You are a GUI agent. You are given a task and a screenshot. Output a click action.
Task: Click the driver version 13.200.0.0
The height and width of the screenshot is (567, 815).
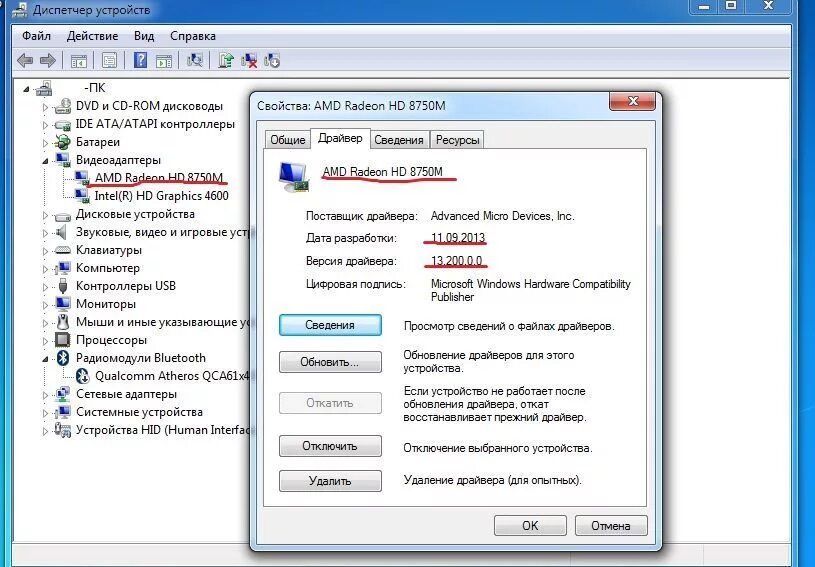456,261
